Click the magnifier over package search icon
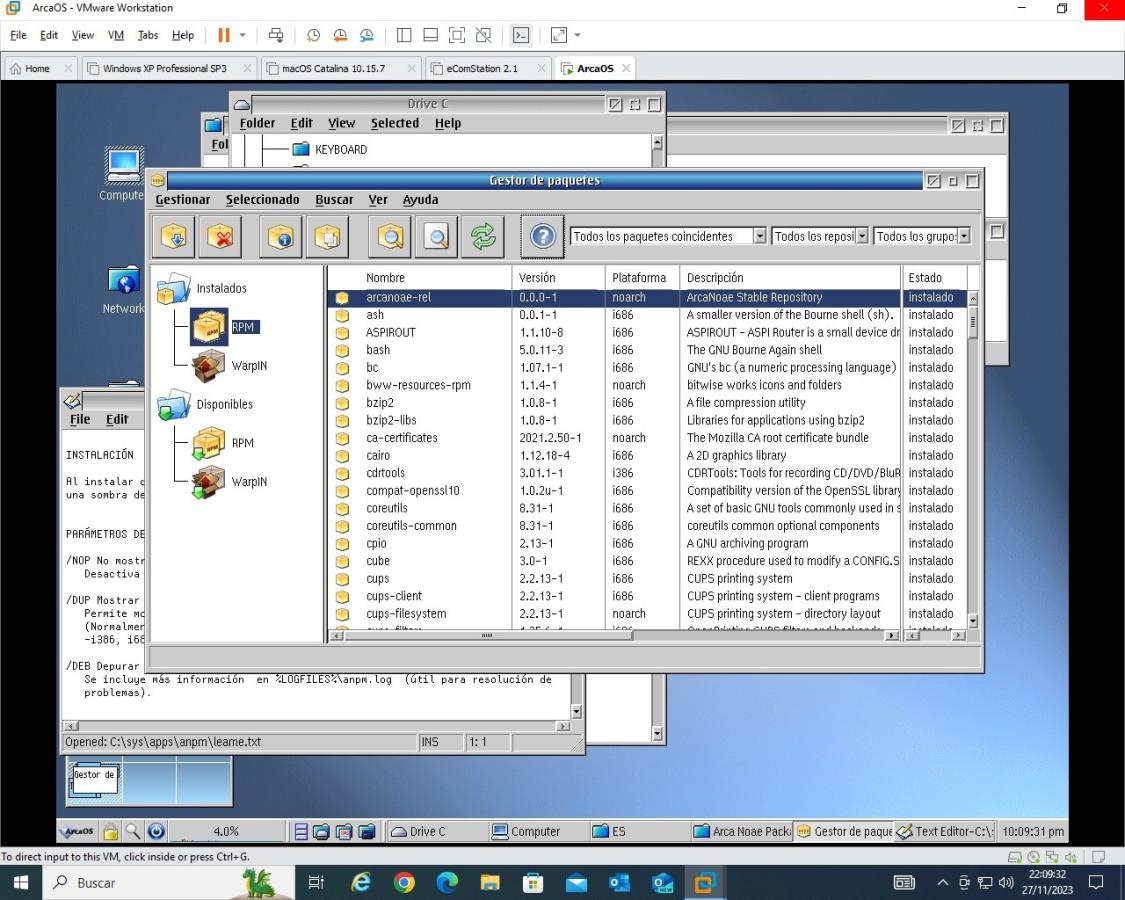This screenshot has width=1125, height=900. [x=389, y=237]
